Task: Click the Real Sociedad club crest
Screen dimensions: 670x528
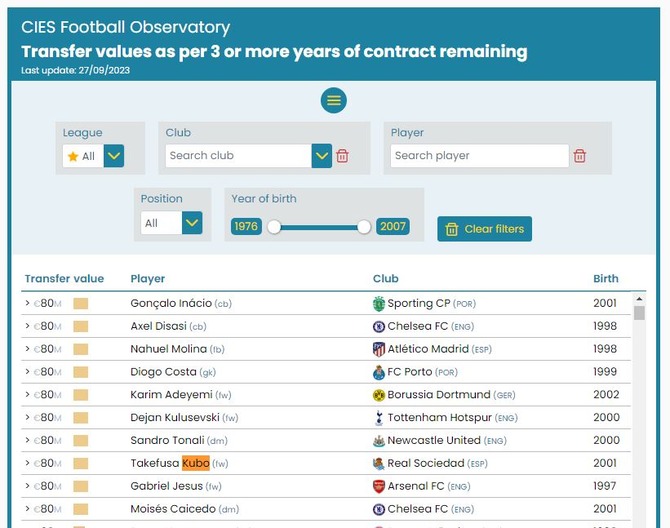Action: click(379, 463)
